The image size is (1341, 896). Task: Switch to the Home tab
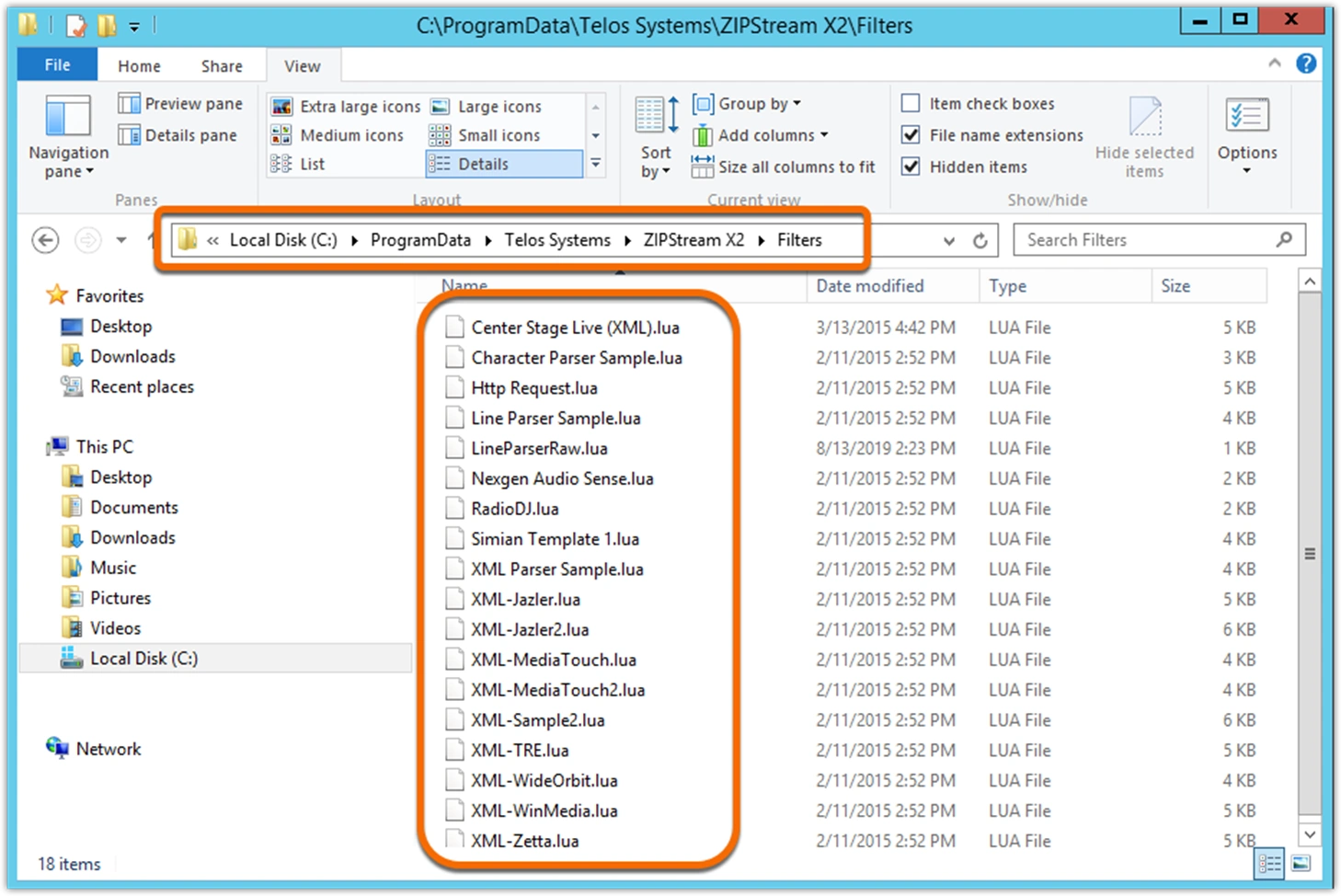(139, 66)
